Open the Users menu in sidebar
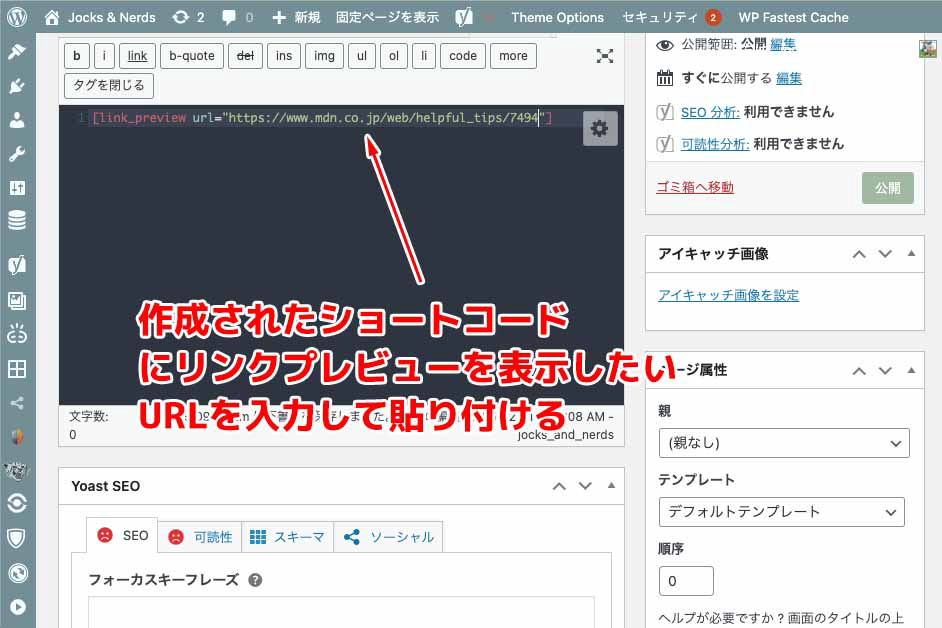Screen dimensions: 942x628 pyautogui.click(x=16, y=120)
